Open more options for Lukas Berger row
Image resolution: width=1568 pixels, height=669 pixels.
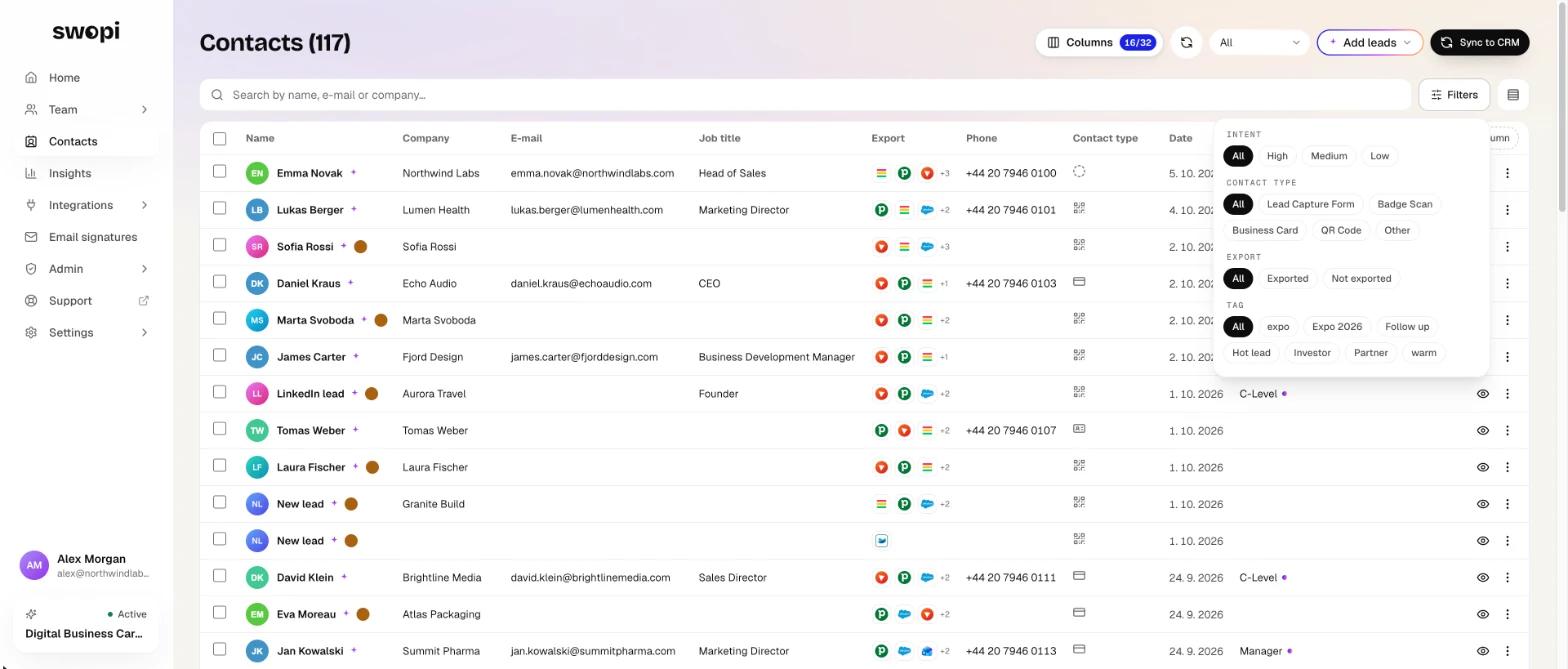1508,210
